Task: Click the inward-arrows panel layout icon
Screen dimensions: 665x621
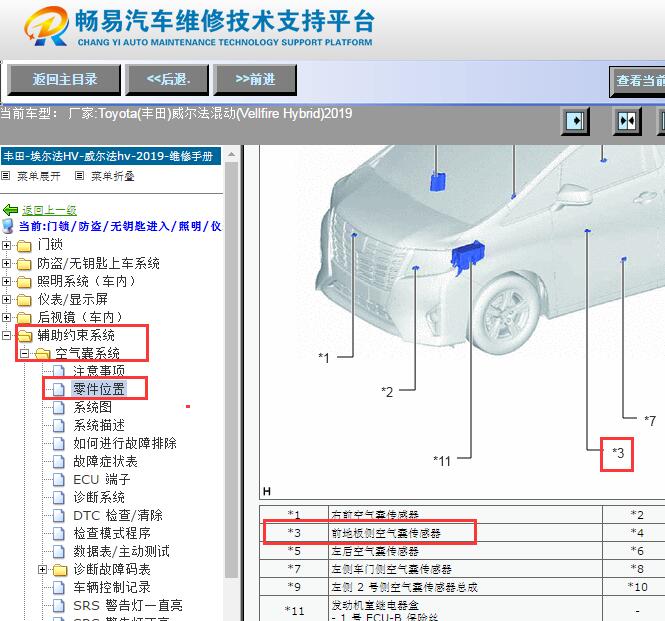Action: (x=627, y=121)
